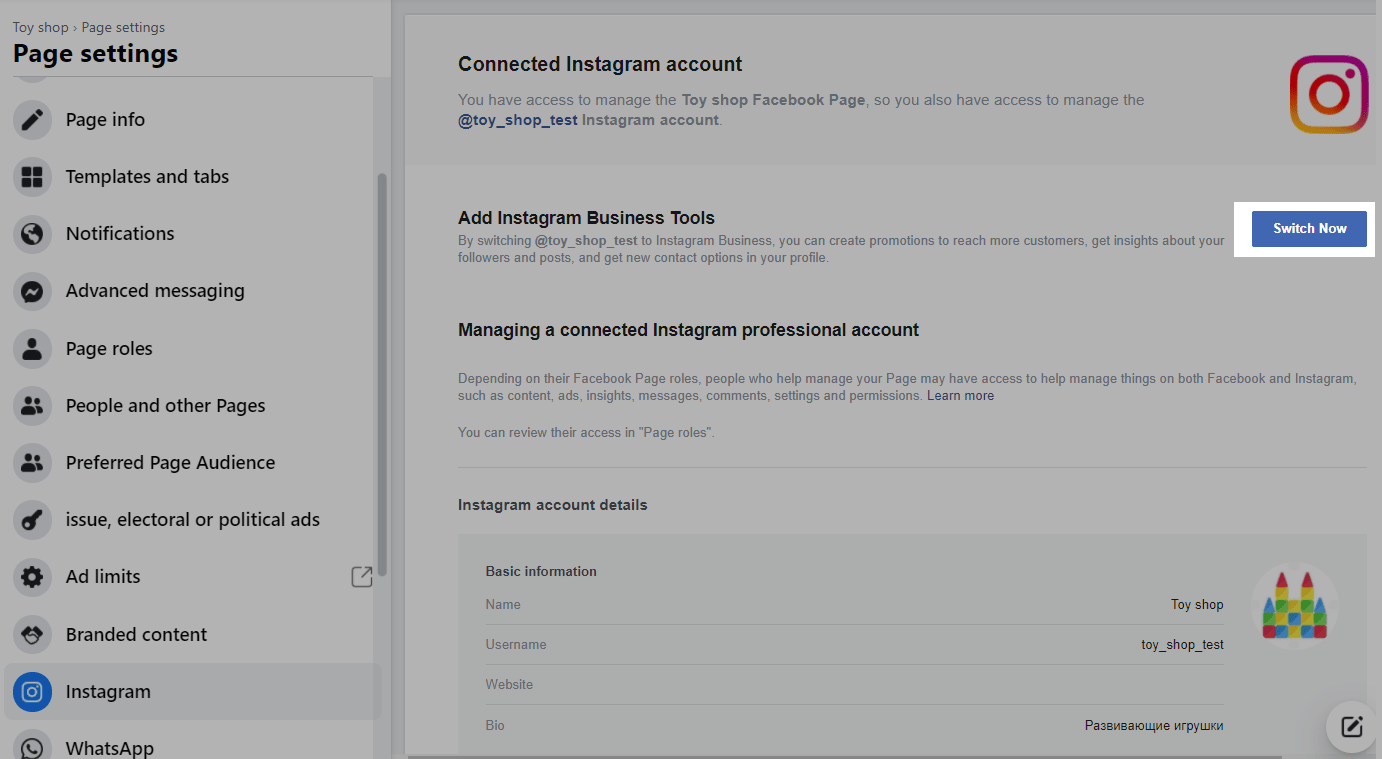Open the Ad limits gear icon

coord(32,577)
